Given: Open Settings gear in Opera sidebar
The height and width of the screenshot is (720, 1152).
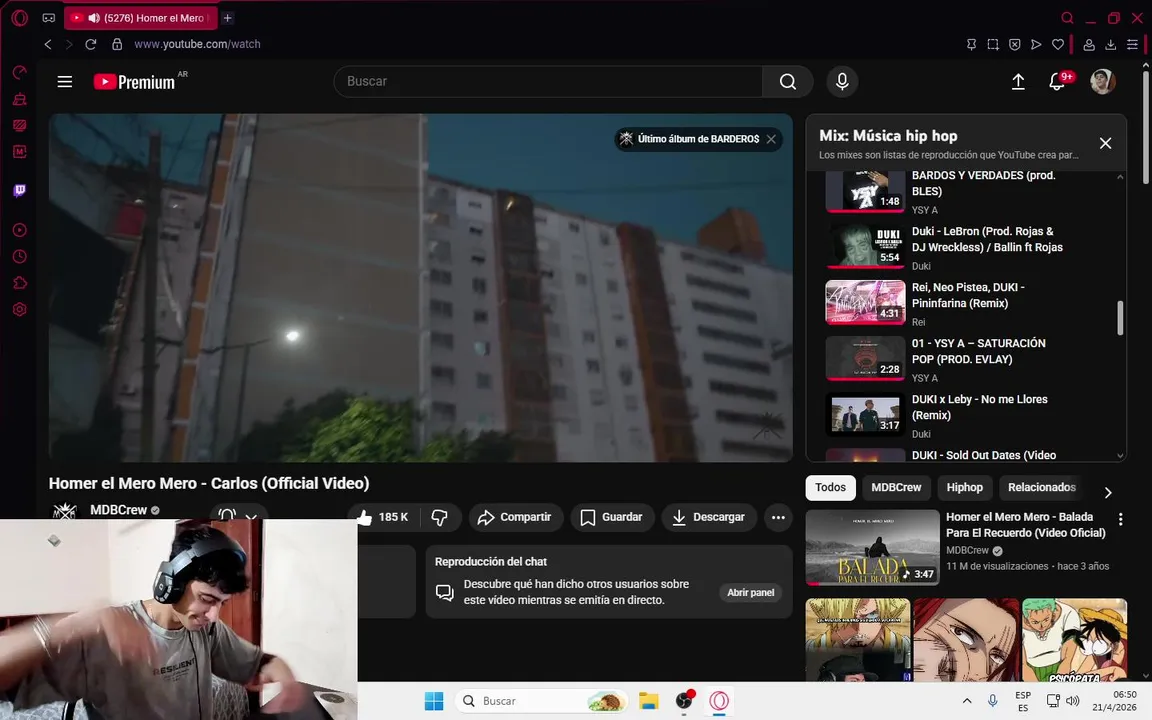Looking at the screenshot, I should (20, 309).
